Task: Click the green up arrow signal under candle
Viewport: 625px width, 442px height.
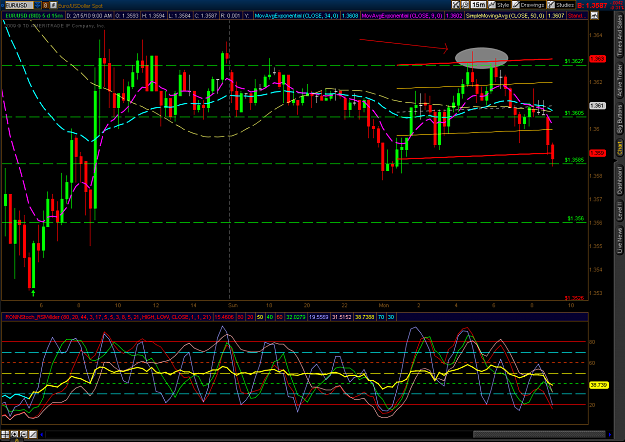Action: 33,293
